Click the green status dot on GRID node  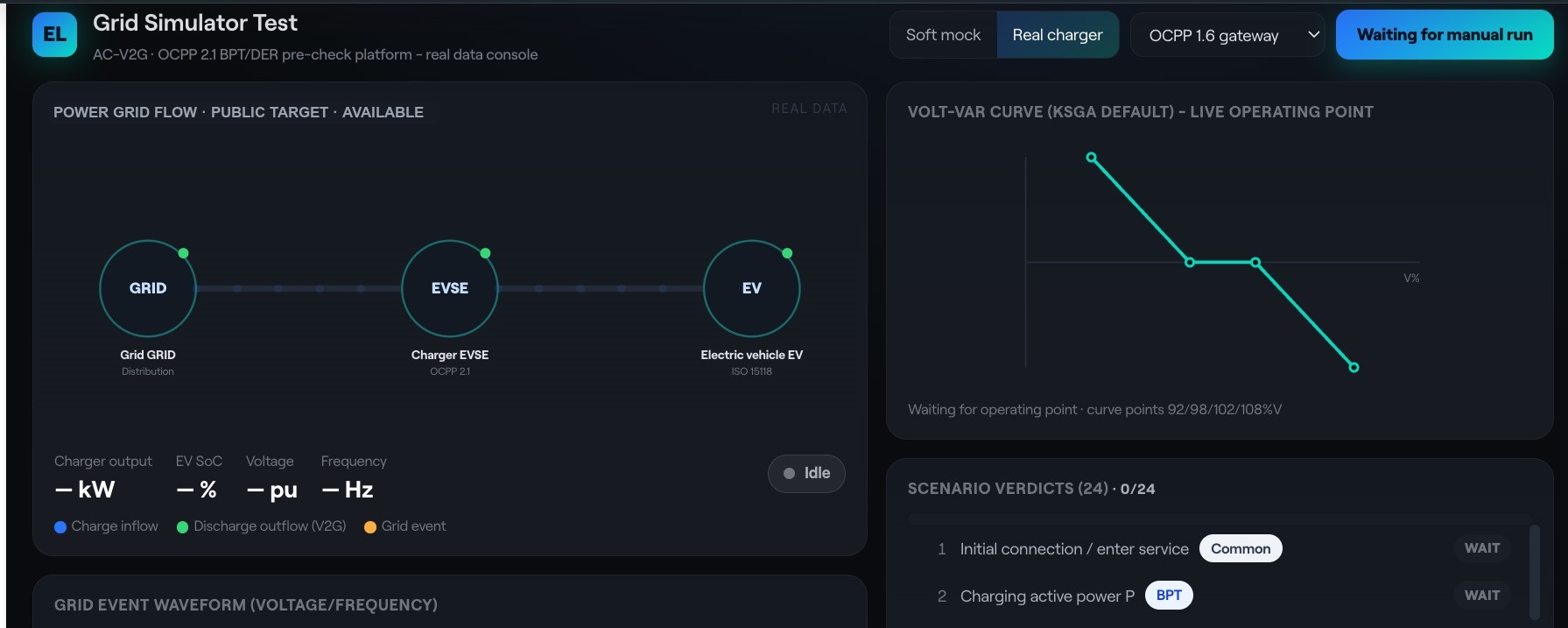click(183, 253)
